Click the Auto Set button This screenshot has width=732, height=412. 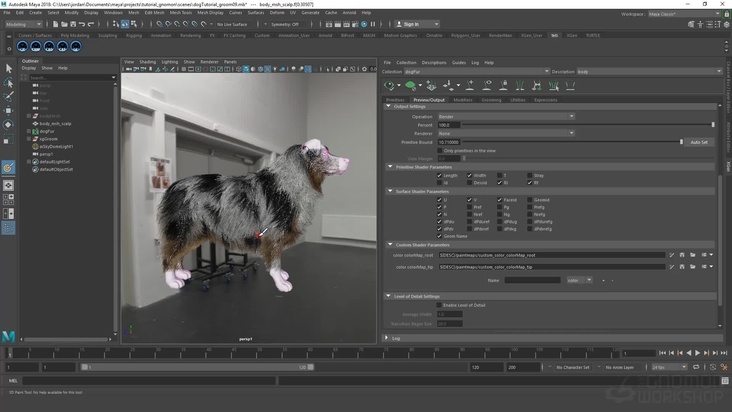click(699, 142)
